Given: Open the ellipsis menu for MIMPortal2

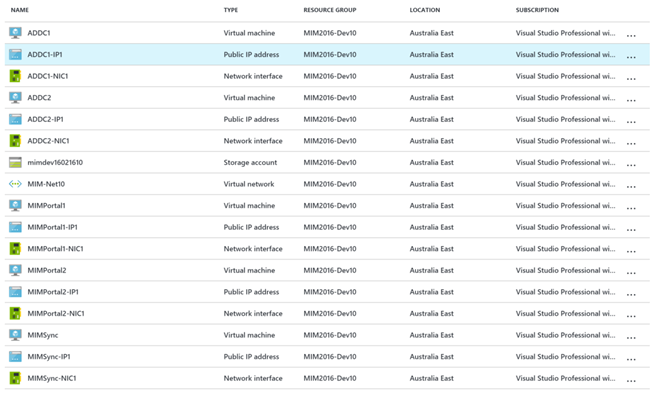Looking at the screenshot, I should [631, 273].
